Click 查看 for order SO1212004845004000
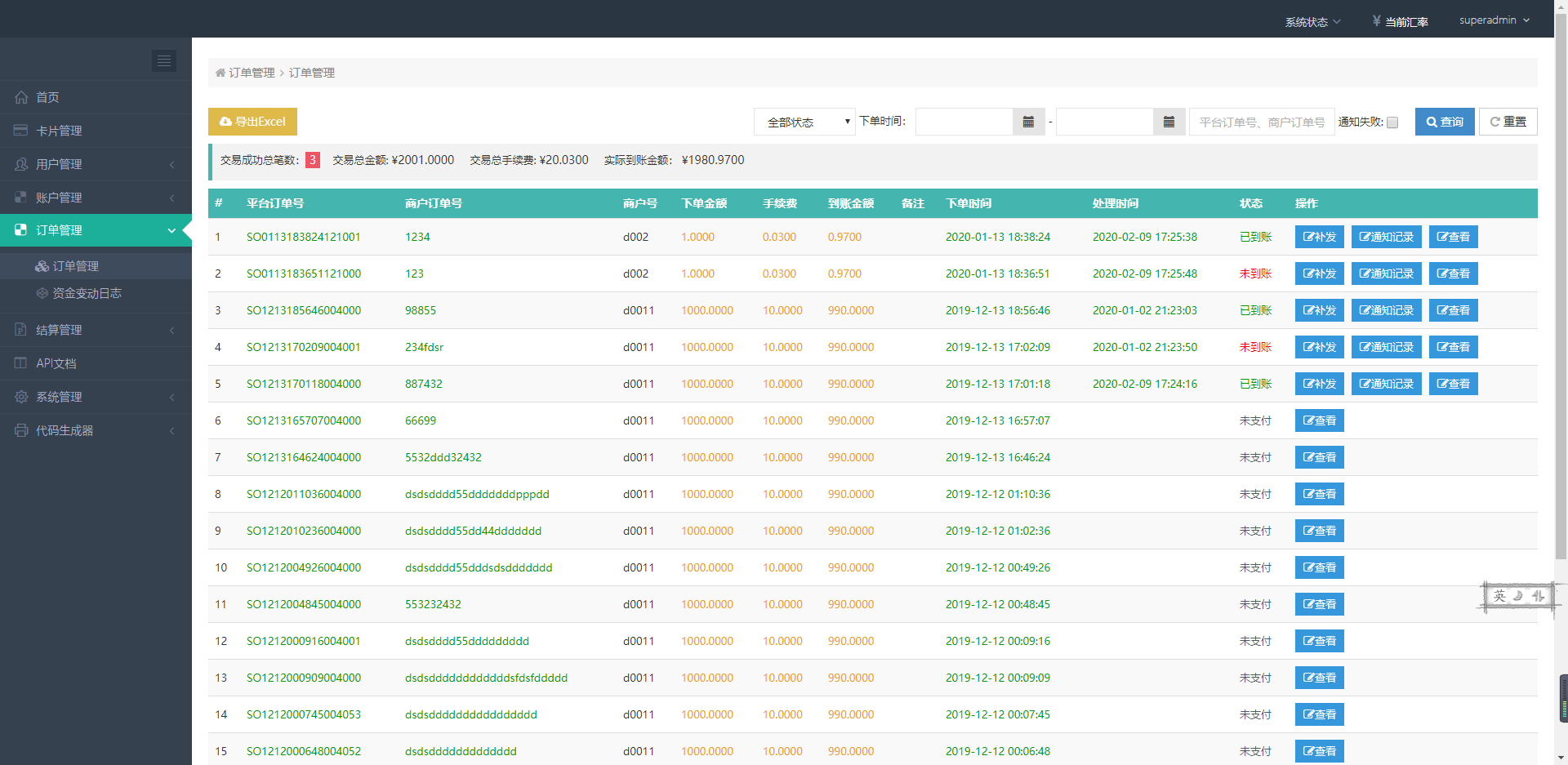The image size is (1568, 765). (x=1320, y=604)
